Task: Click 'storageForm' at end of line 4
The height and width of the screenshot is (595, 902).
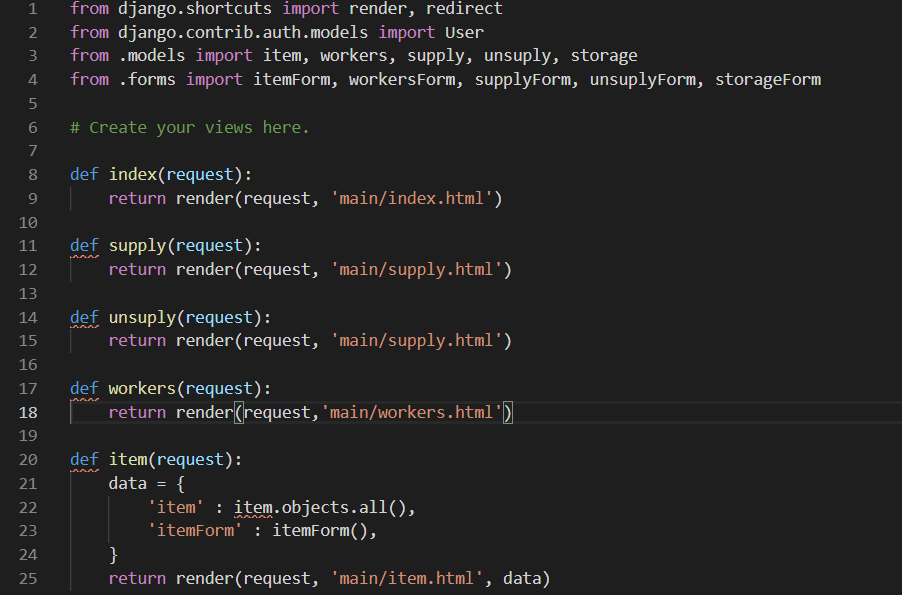Action: point(768,79)
